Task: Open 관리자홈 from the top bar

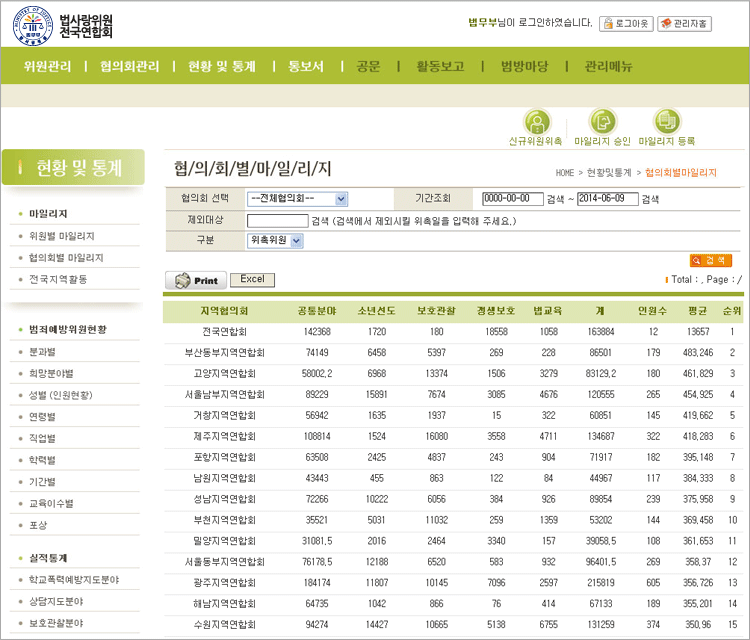Action: (684, 23)
